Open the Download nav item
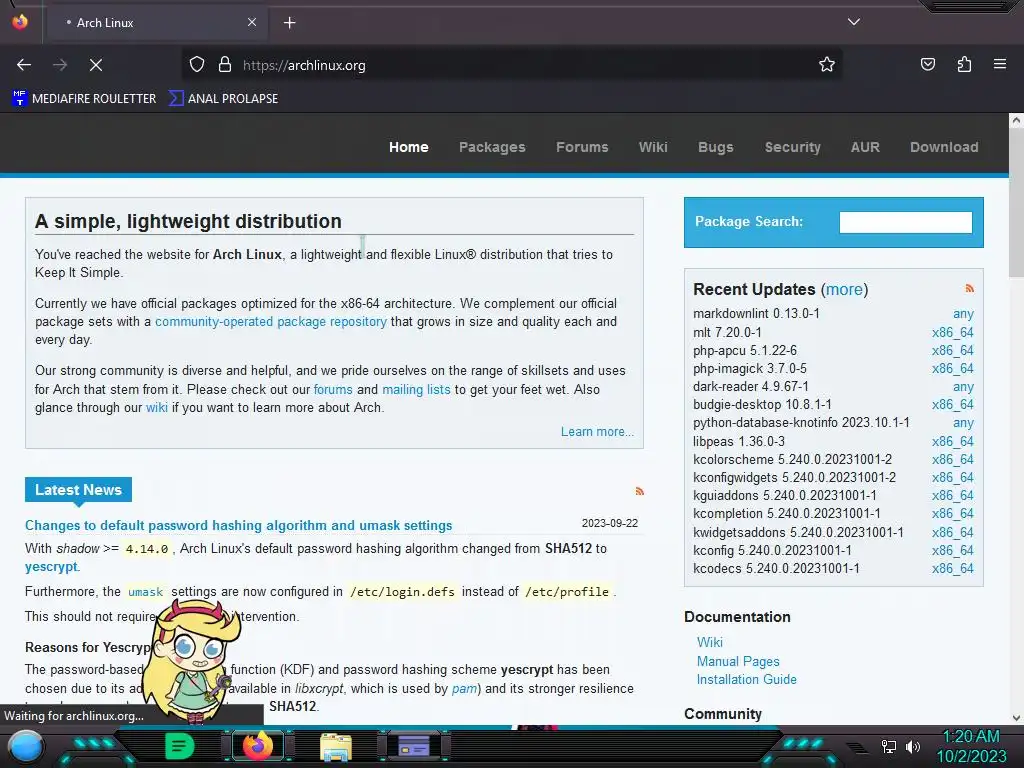The height and width of the screenshot is (768, 1024). click(944, 147)
